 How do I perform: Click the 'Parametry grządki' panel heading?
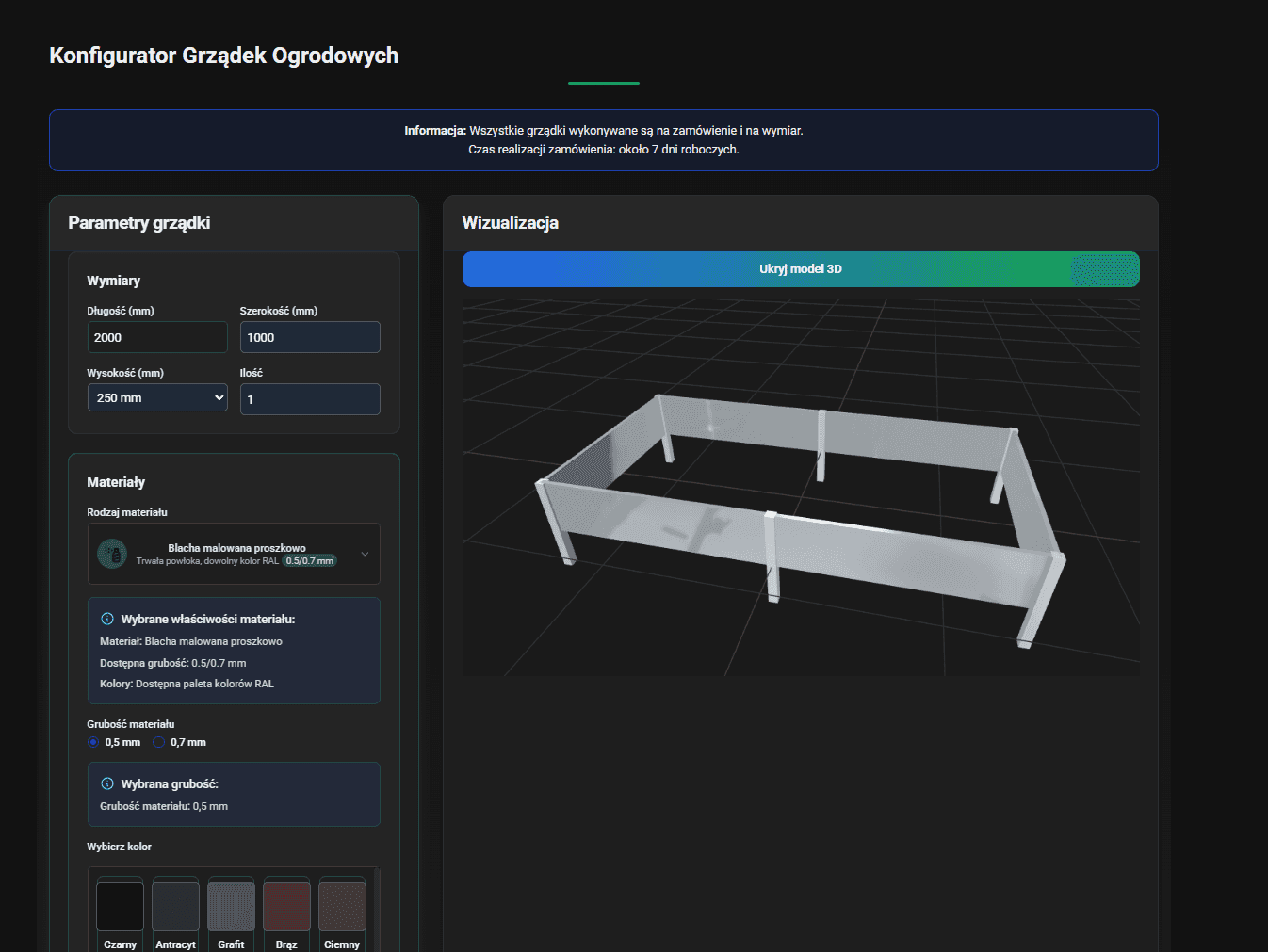click(x=139, y=223)
